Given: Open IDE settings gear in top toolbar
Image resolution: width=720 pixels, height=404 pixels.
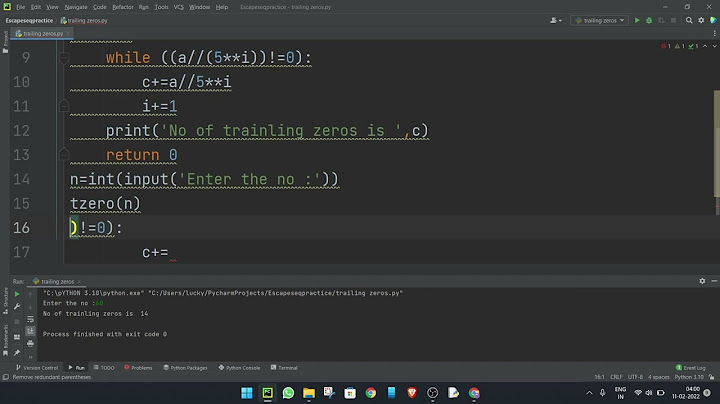Looking at the screenshot, I should point(701,20).
